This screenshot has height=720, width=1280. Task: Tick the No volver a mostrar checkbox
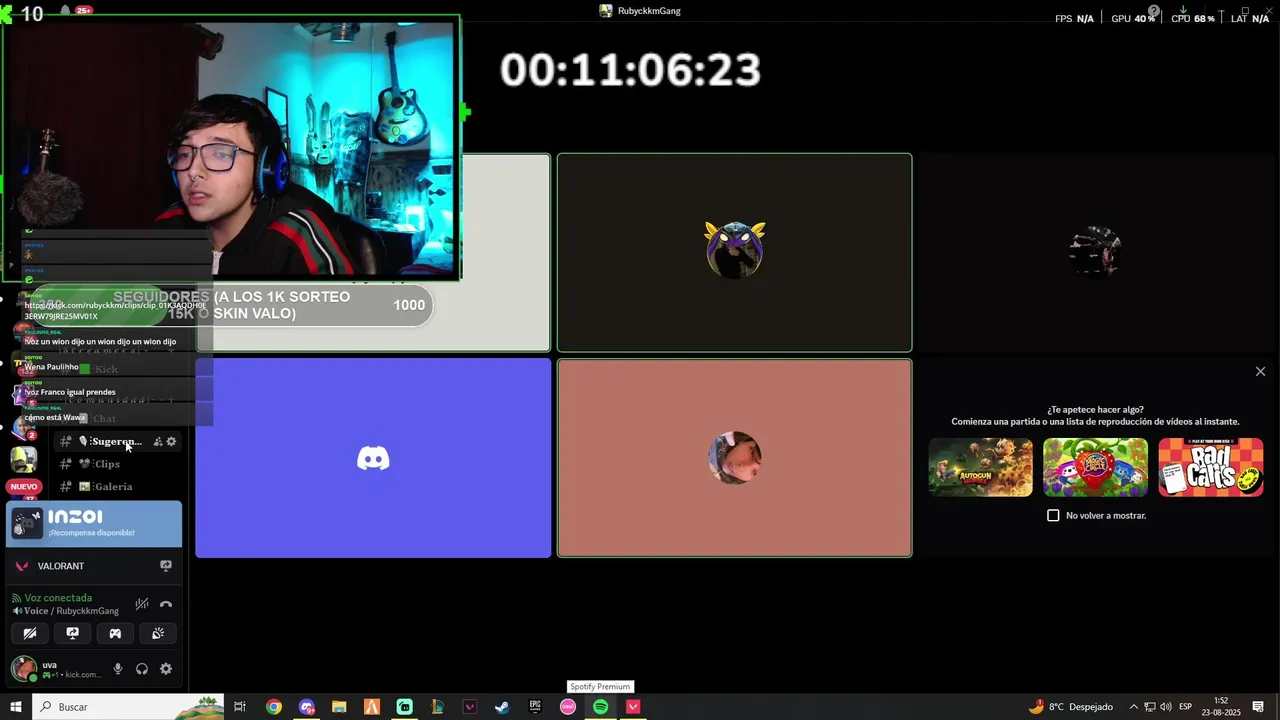tap(1053, 515)
